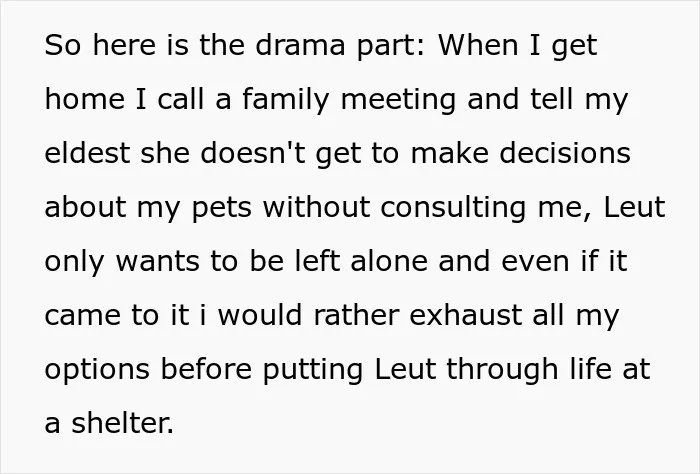700x474 pixels.
Task: Click the word "shelter." on last line
Action: [x=123, y=423]
